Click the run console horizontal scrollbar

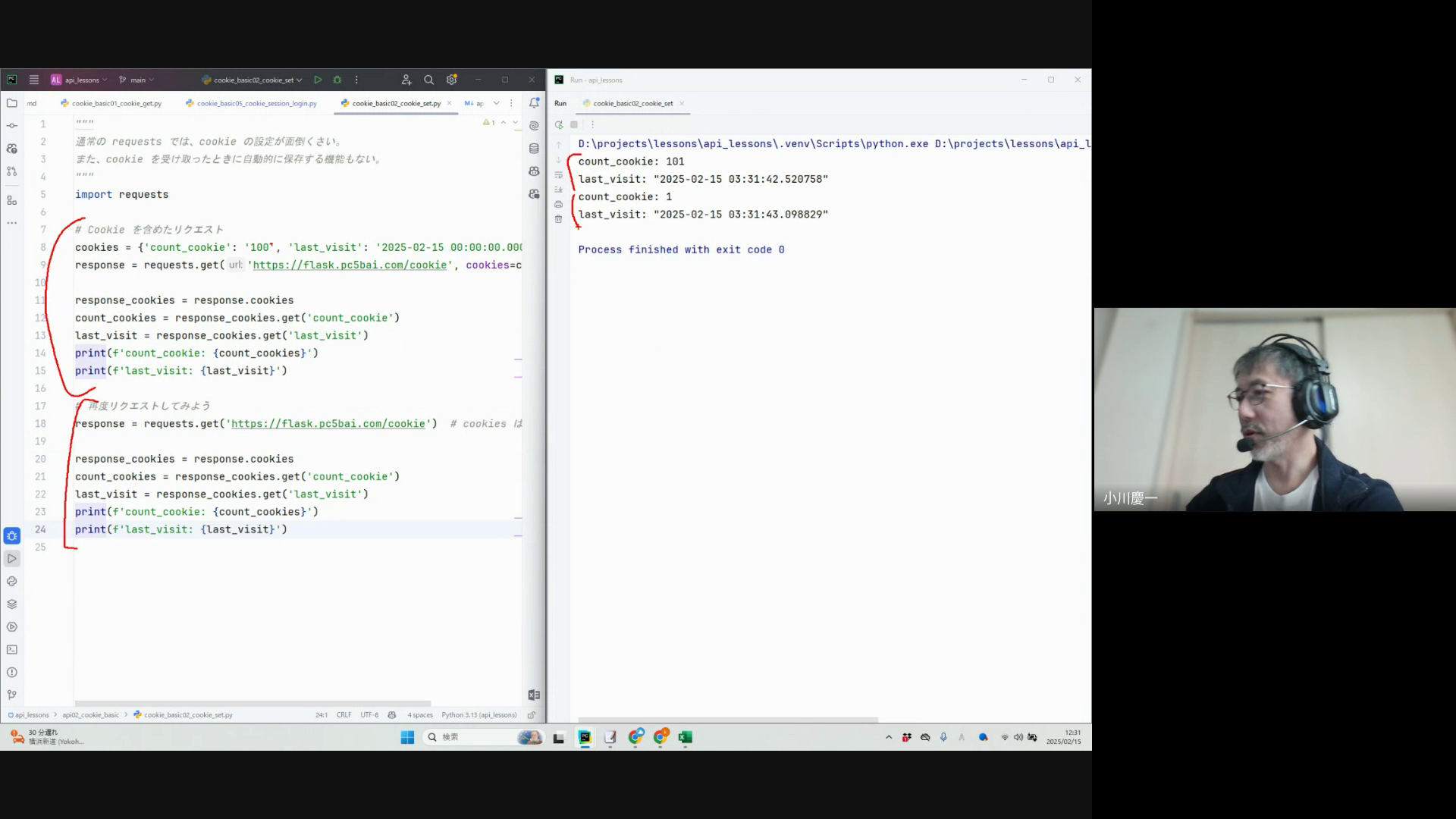[727, 720]
